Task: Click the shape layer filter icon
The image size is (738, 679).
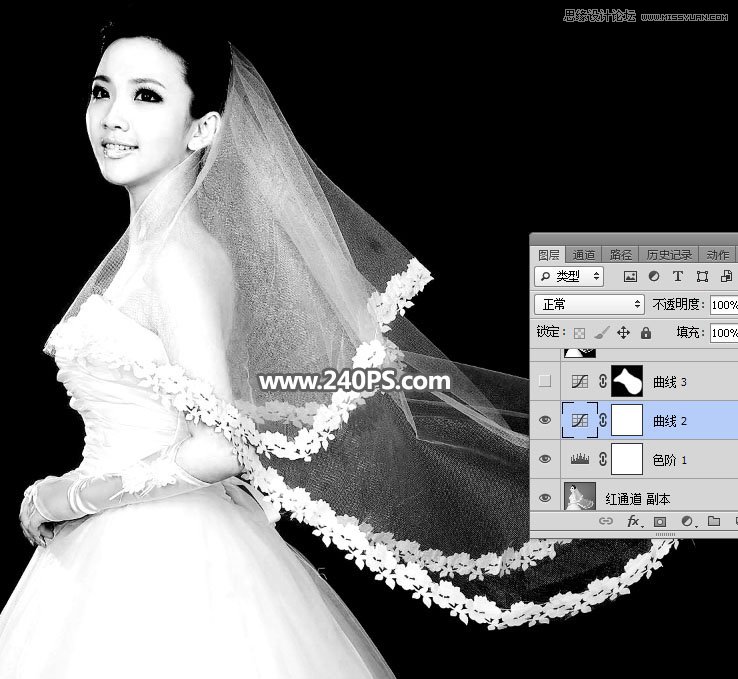Action: 702,276
